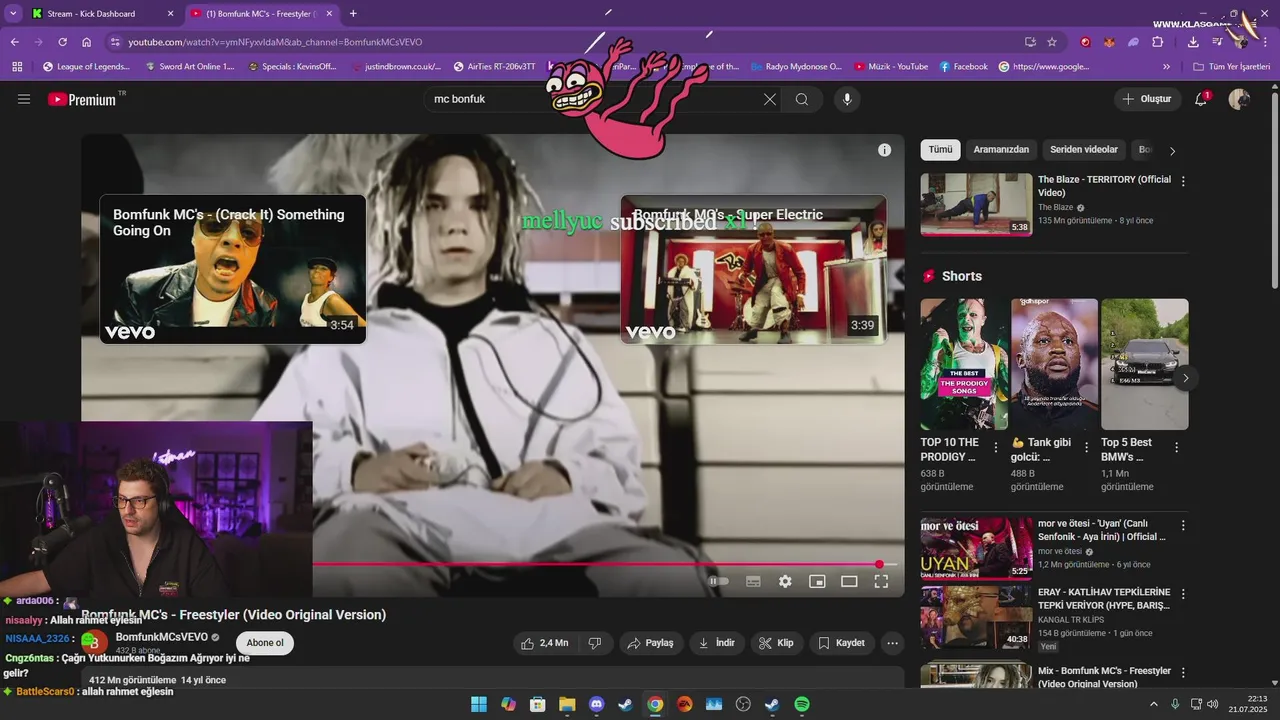Save the video using Kaydet
Viewport: 1280px width, 720px height.
coord(842,643)
